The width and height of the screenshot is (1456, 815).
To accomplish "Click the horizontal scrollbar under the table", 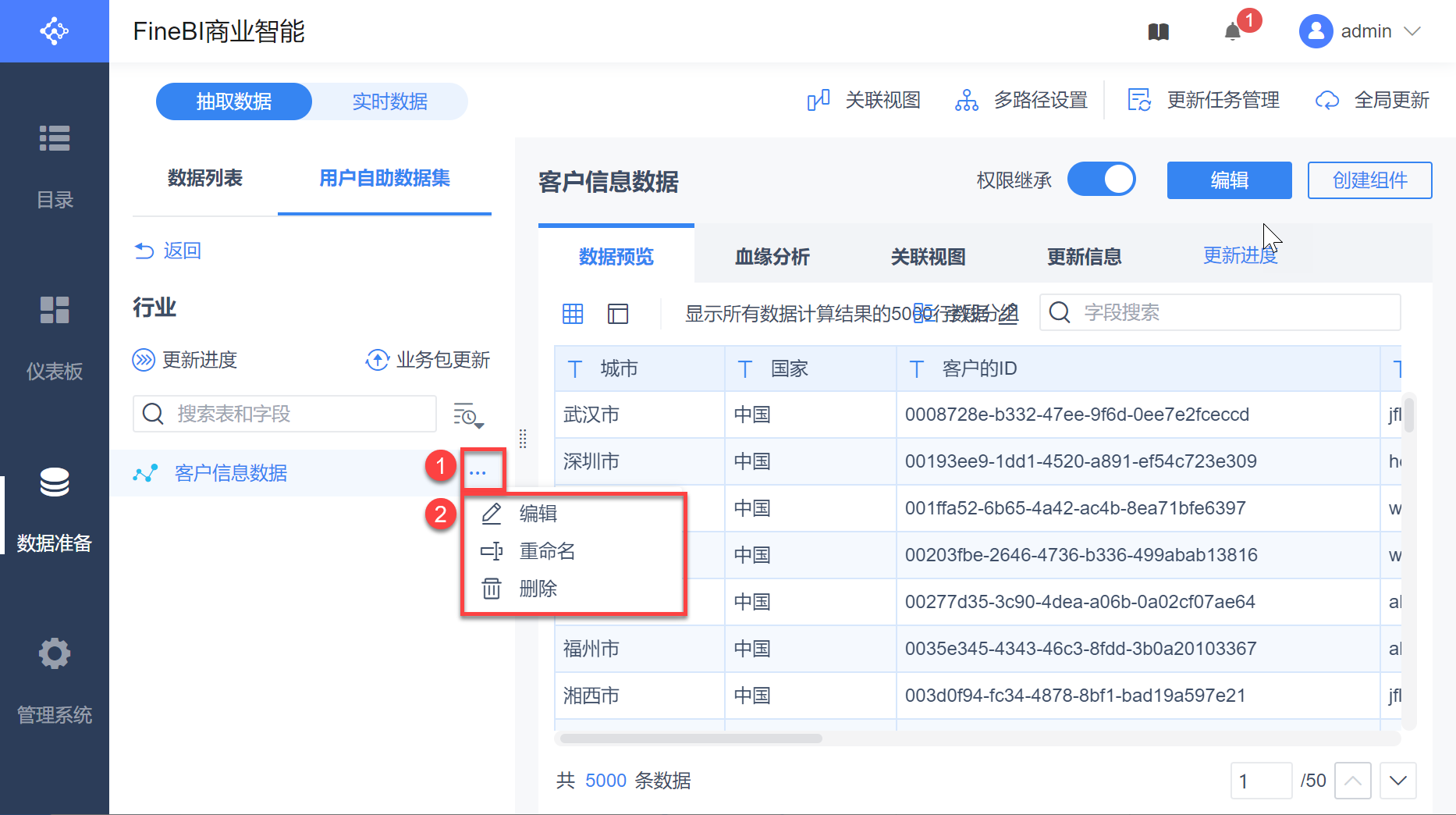I will click(691, 738).
